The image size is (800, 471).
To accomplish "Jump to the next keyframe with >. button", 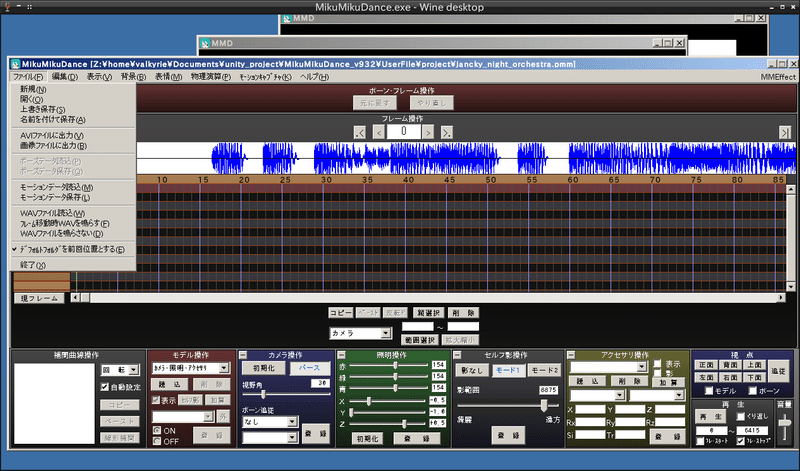I will [446, 133].
